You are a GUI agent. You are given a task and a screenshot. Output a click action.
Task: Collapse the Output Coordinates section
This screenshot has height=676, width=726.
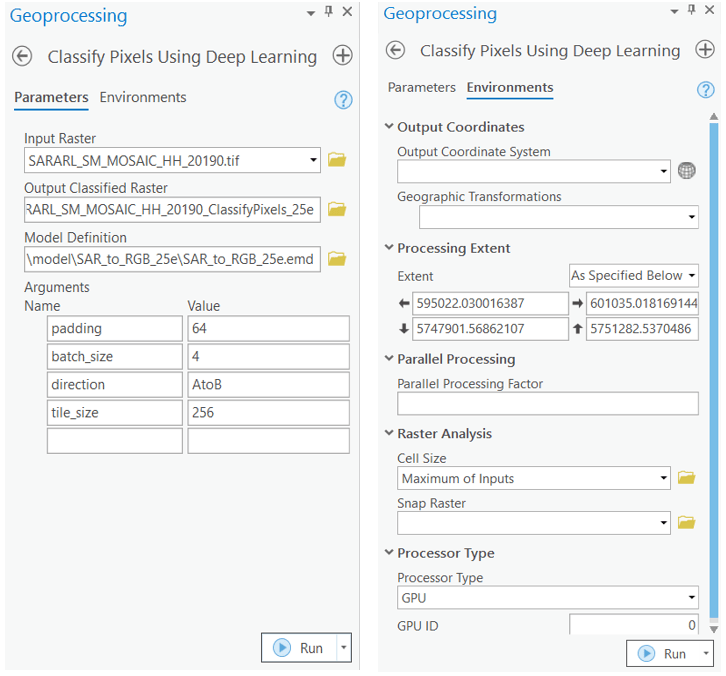389,127
